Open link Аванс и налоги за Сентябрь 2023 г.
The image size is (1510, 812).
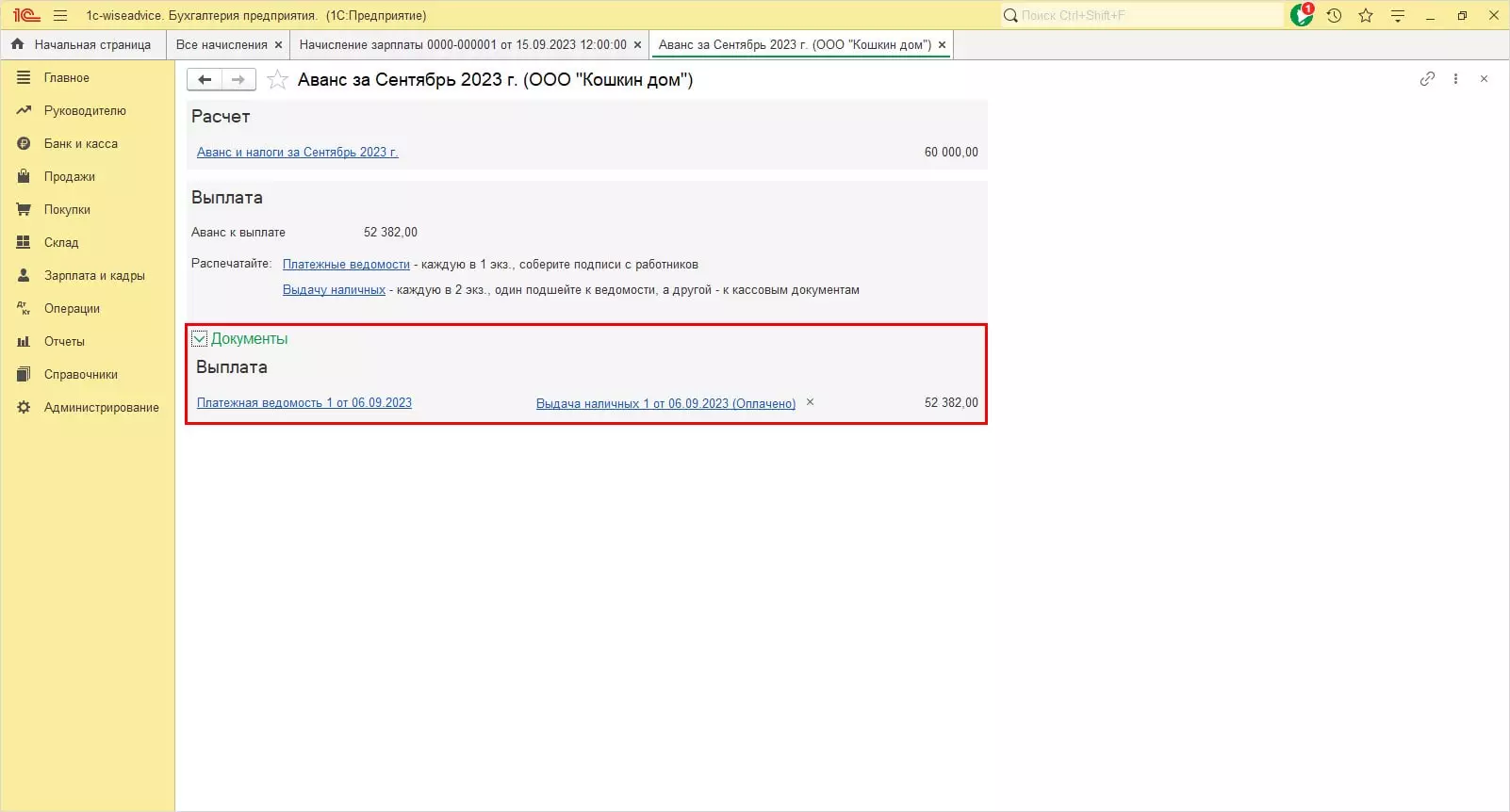(298, 152)
